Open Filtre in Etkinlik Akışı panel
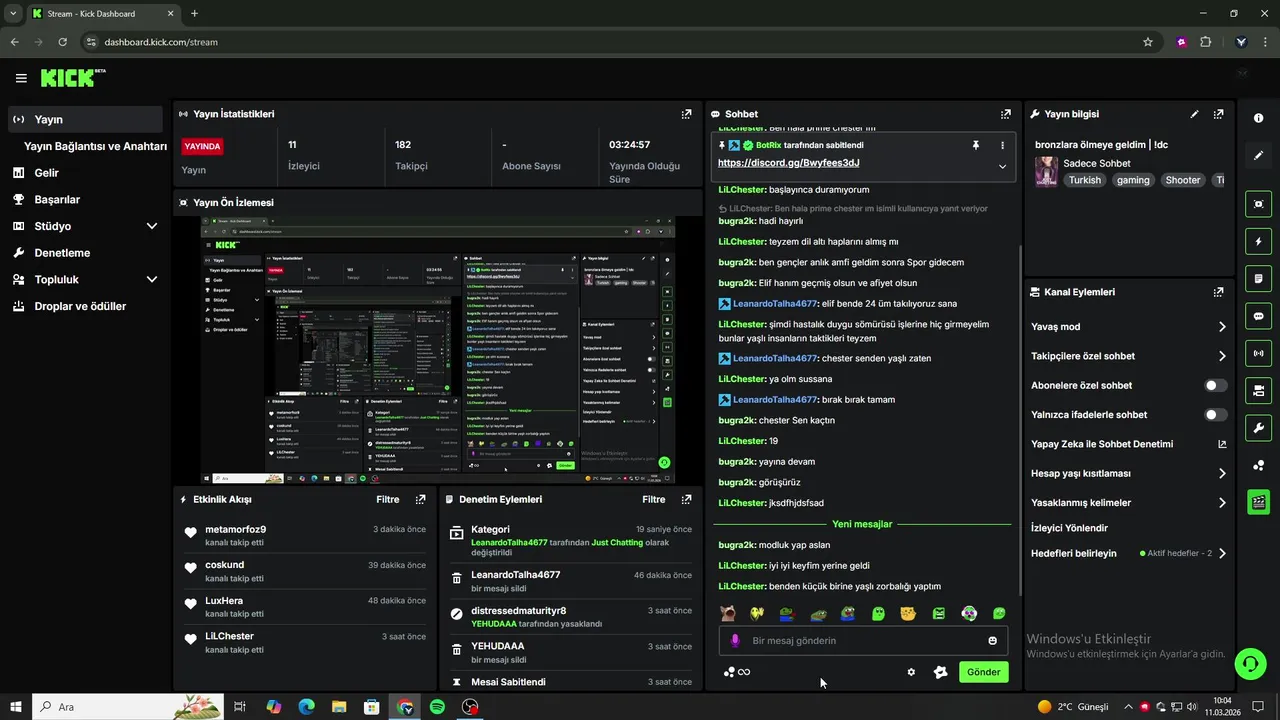Image resolution: width=1280 pixels, height=720 pixels. [388, 499]
